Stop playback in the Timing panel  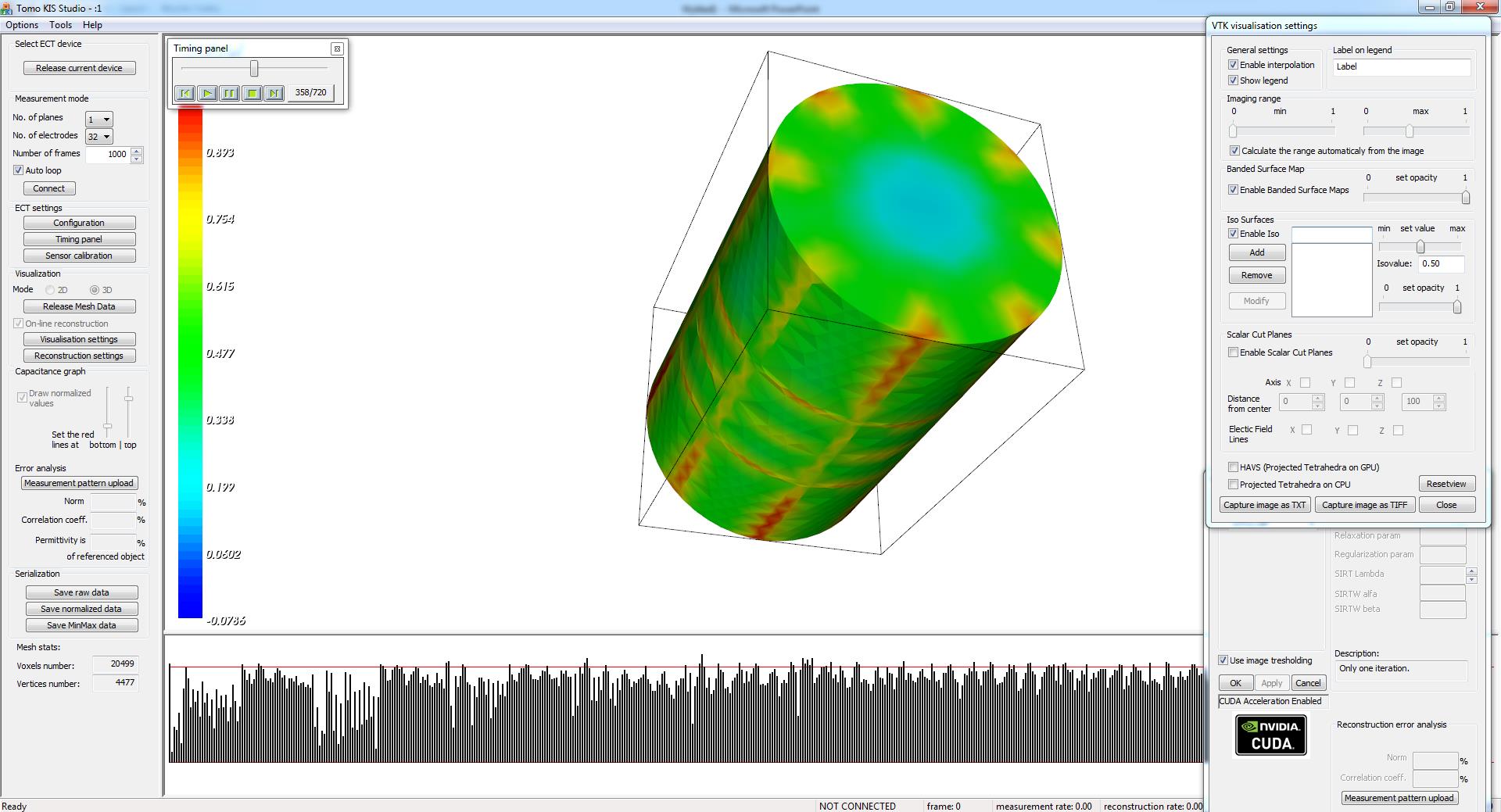pos(252,93)
